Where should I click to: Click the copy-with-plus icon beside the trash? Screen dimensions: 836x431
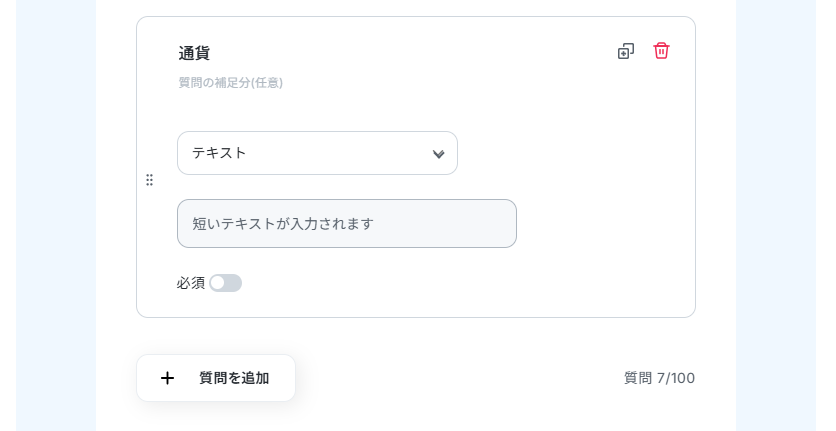pyautogui.click(x=626, y=51)
